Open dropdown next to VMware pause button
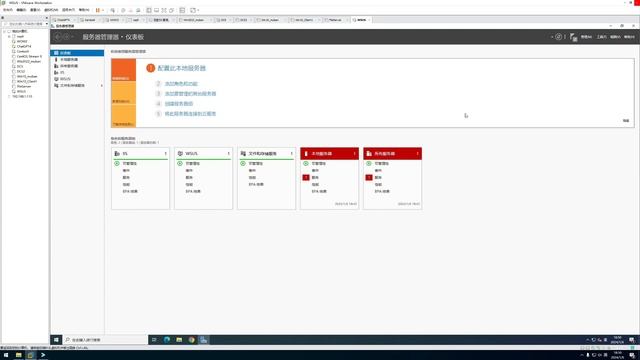 click(x=102, y=10)
